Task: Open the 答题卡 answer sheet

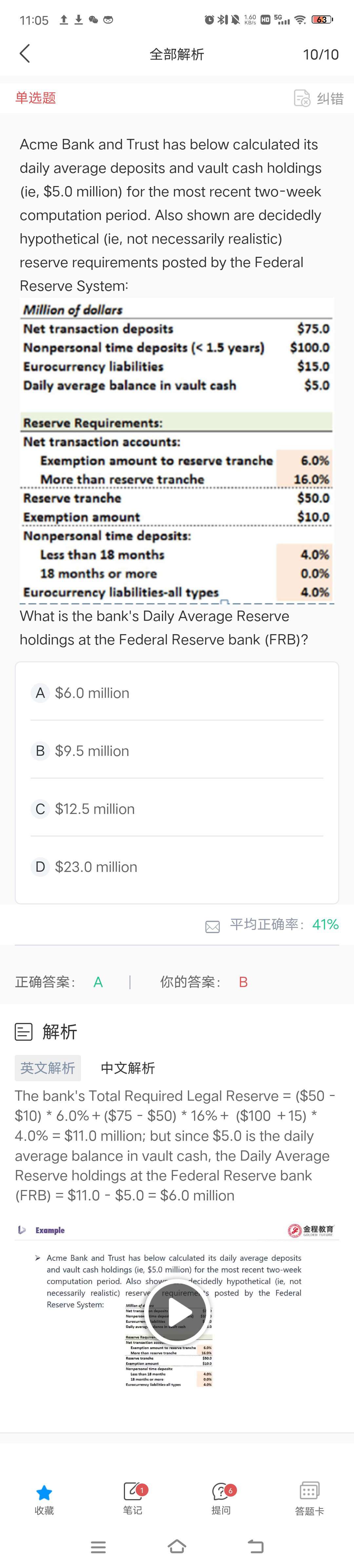Action: pyautogui.click(x=309, y=1491)
